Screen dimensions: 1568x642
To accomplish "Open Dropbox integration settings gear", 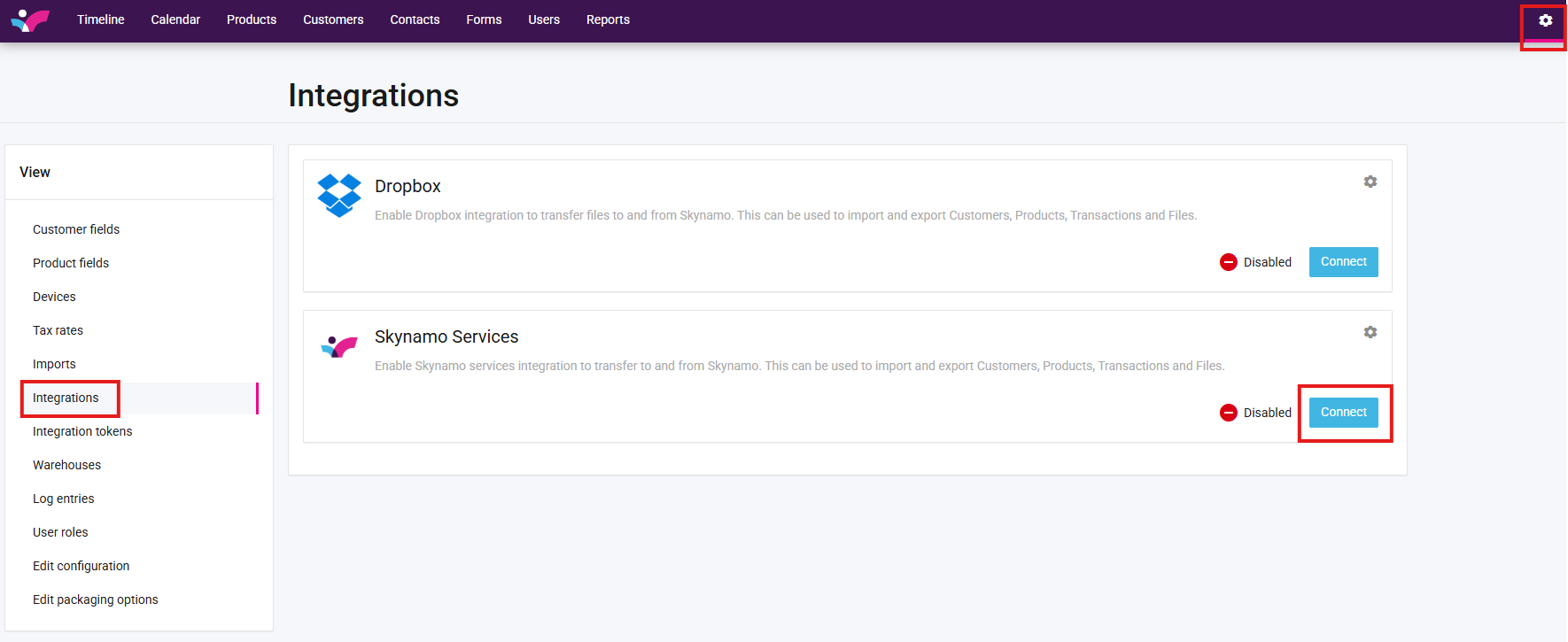I will (x=1370, y=182).
